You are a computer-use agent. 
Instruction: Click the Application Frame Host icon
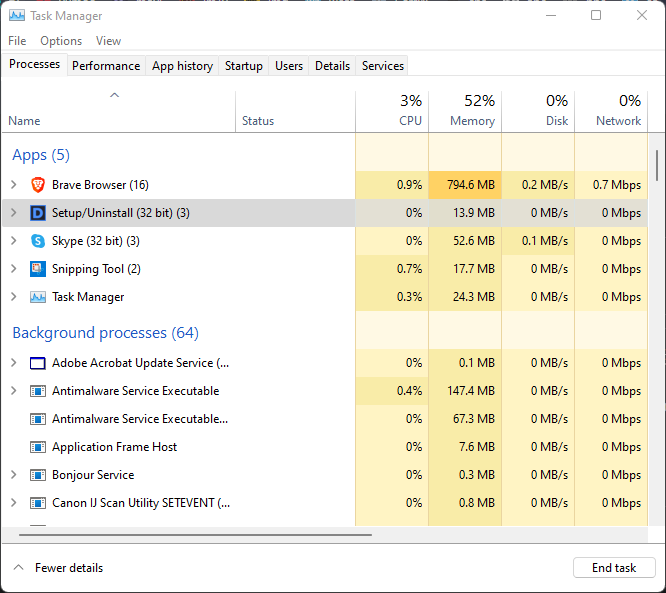38,447
